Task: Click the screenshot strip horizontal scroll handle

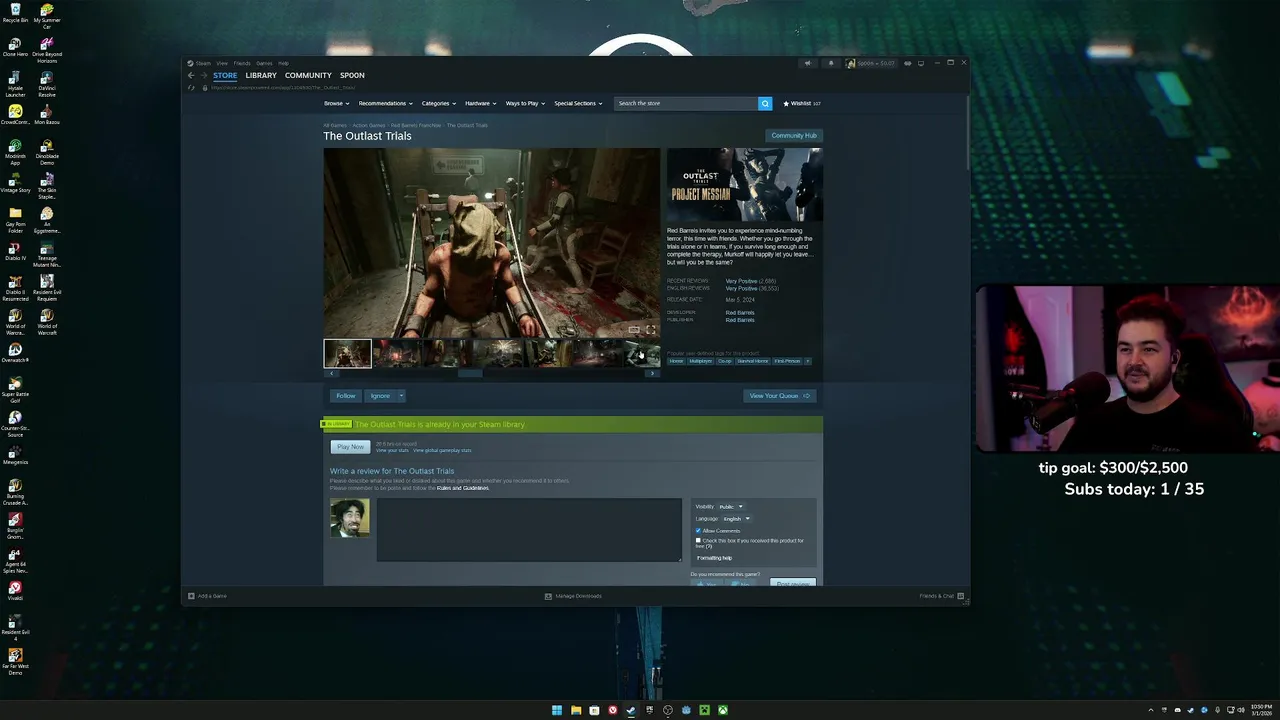Action: [x=470, y=373]
